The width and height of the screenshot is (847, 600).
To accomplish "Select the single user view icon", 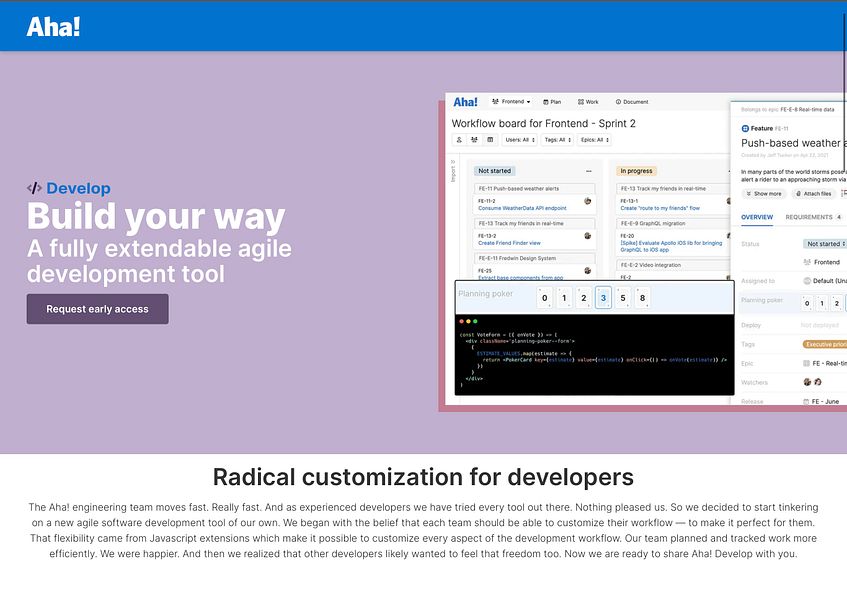I will point(459,140).
